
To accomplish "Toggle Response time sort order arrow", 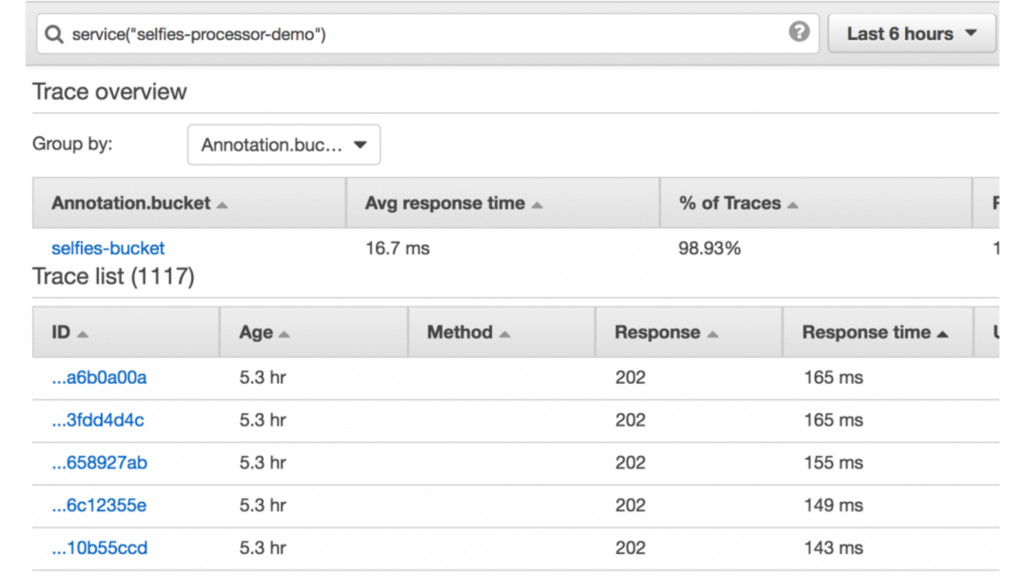I will click(x=943, y=334).
